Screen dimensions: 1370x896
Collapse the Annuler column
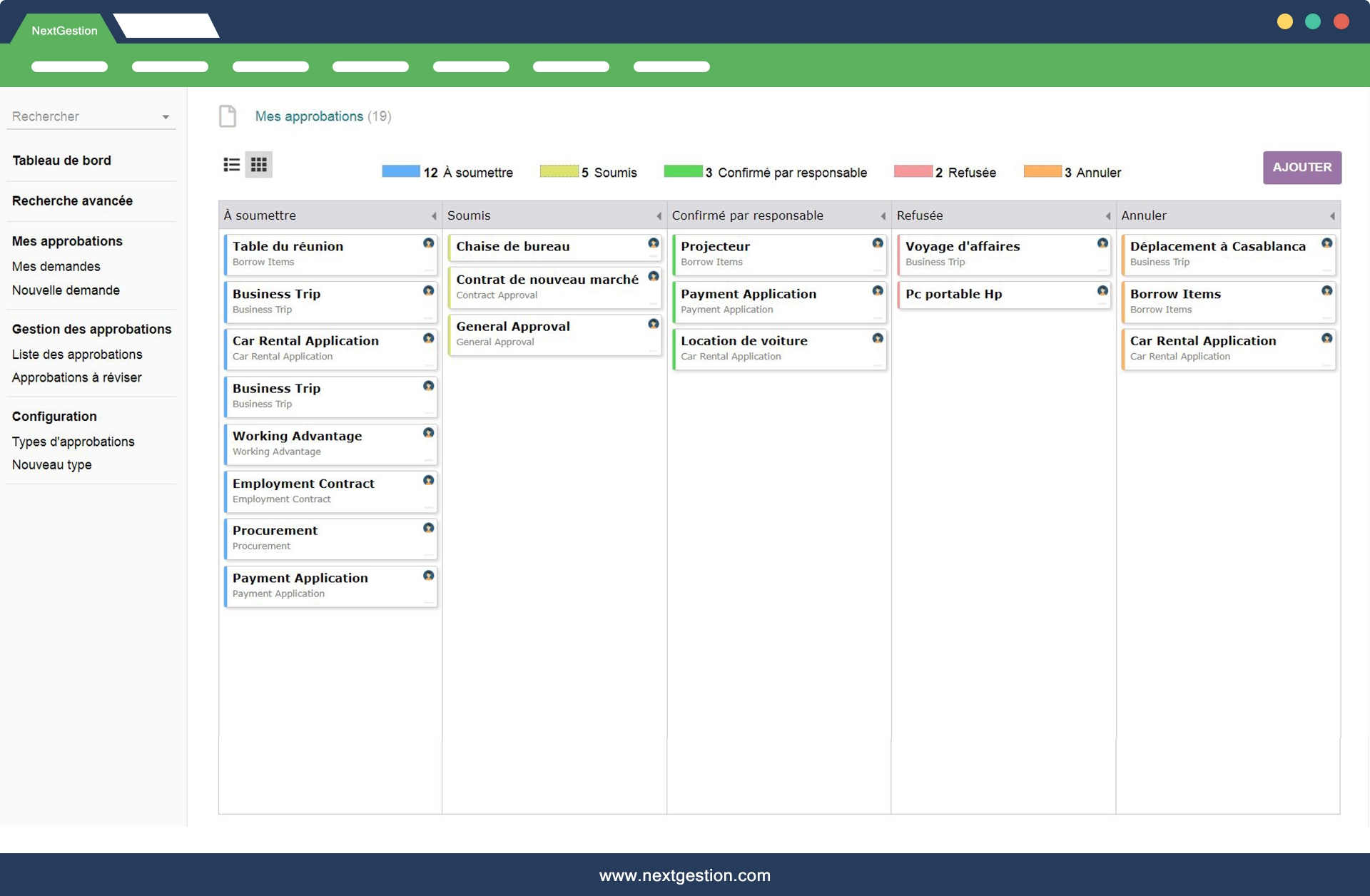(x=1331, y=215)
